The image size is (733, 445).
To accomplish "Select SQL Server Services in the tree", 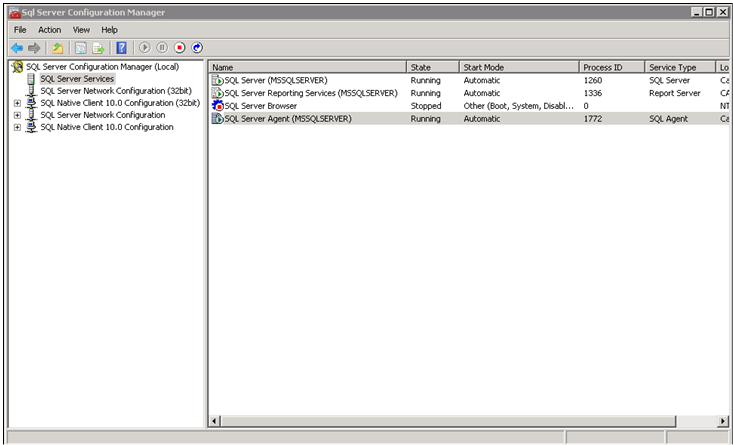I will (77, 79).
